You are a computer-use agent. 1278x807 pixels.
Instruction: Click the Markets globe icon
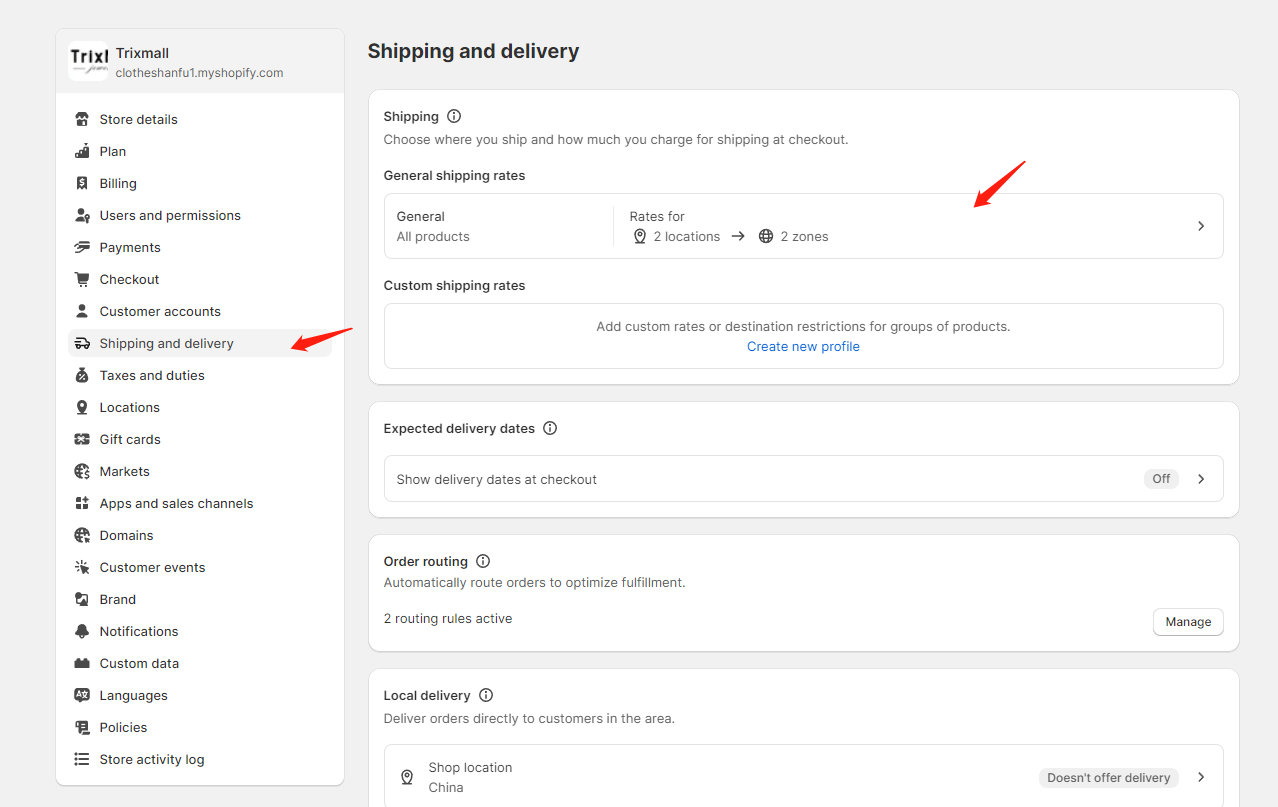click(x=82, y=471)
